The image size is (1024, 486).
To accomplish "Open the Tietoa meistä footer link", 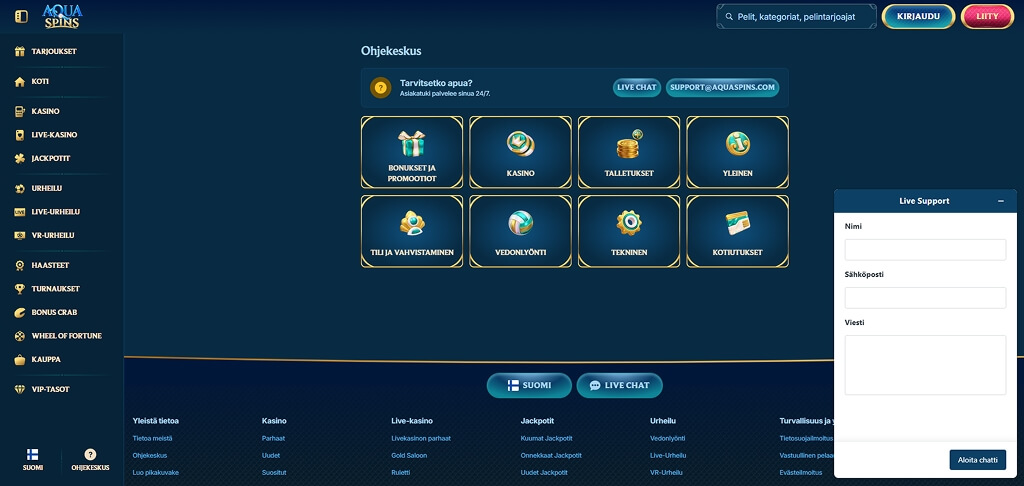I will pos(152,438).
